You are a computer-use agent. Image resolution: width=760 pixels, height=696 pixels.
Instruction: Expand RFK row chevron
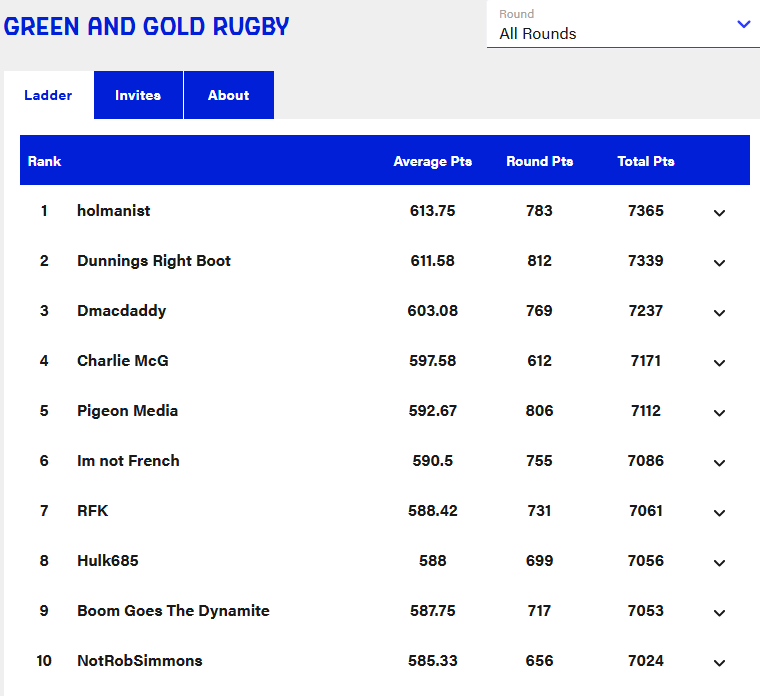click(x=719, y=513)
